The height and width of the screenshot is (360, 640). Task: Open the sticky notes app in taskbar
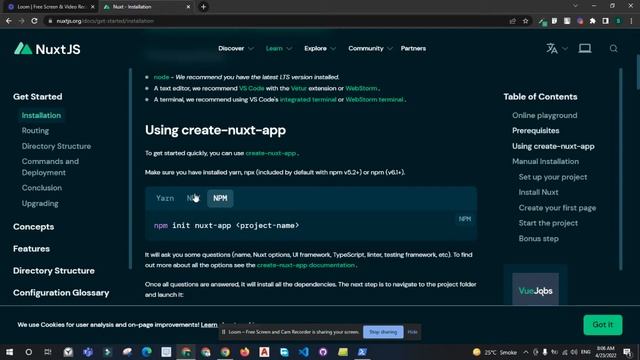pos(342,352)
